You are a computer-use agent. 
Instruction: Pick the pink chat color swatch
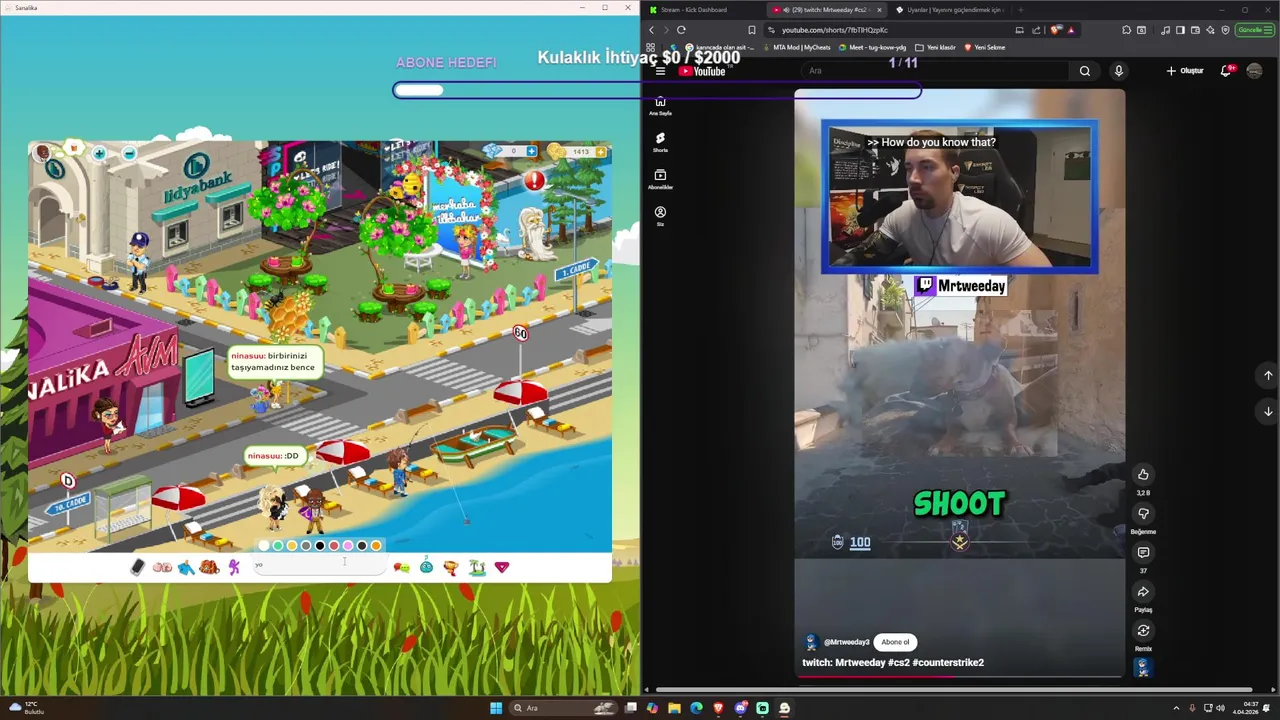(x=348, y=545)
